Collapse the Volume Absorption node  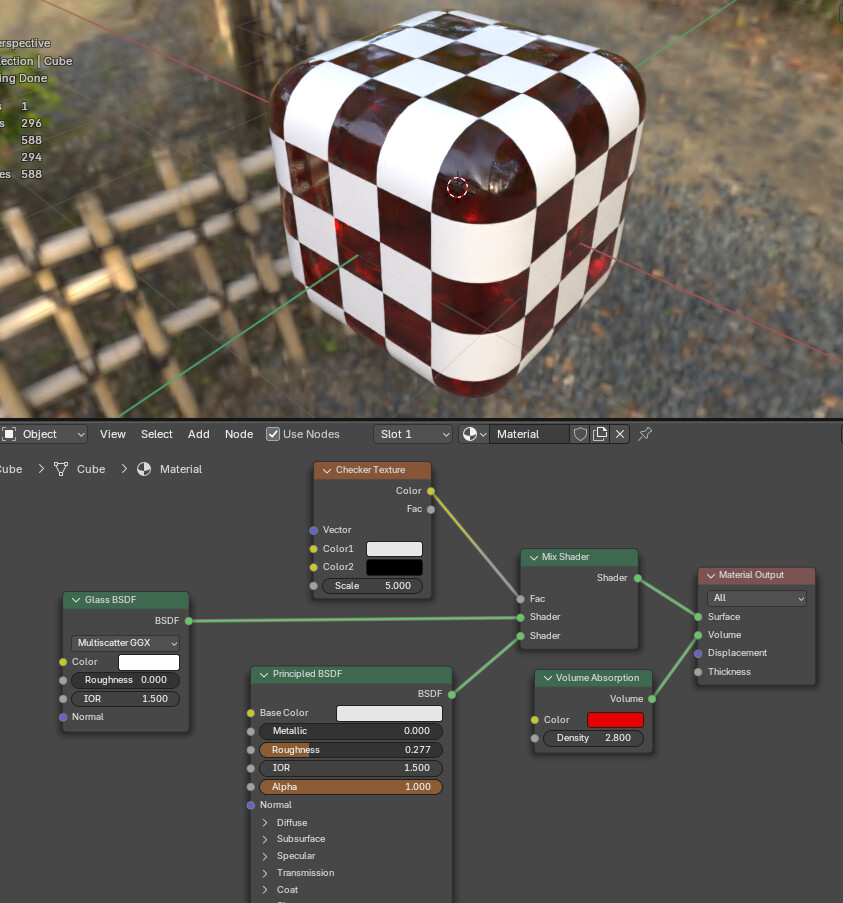[x=548, y=678]
